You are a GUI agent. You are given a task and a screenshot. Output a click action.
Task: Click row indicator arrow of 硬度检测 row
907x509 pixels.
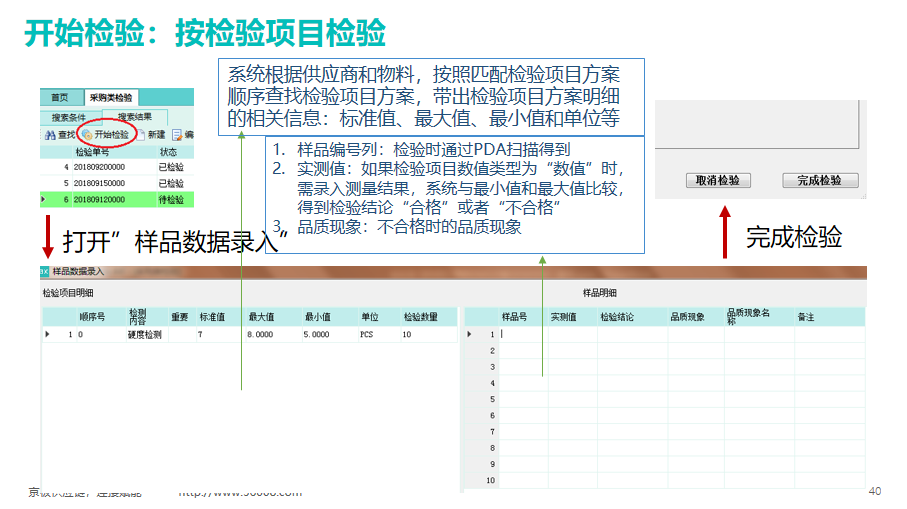[x=47, y=334]
